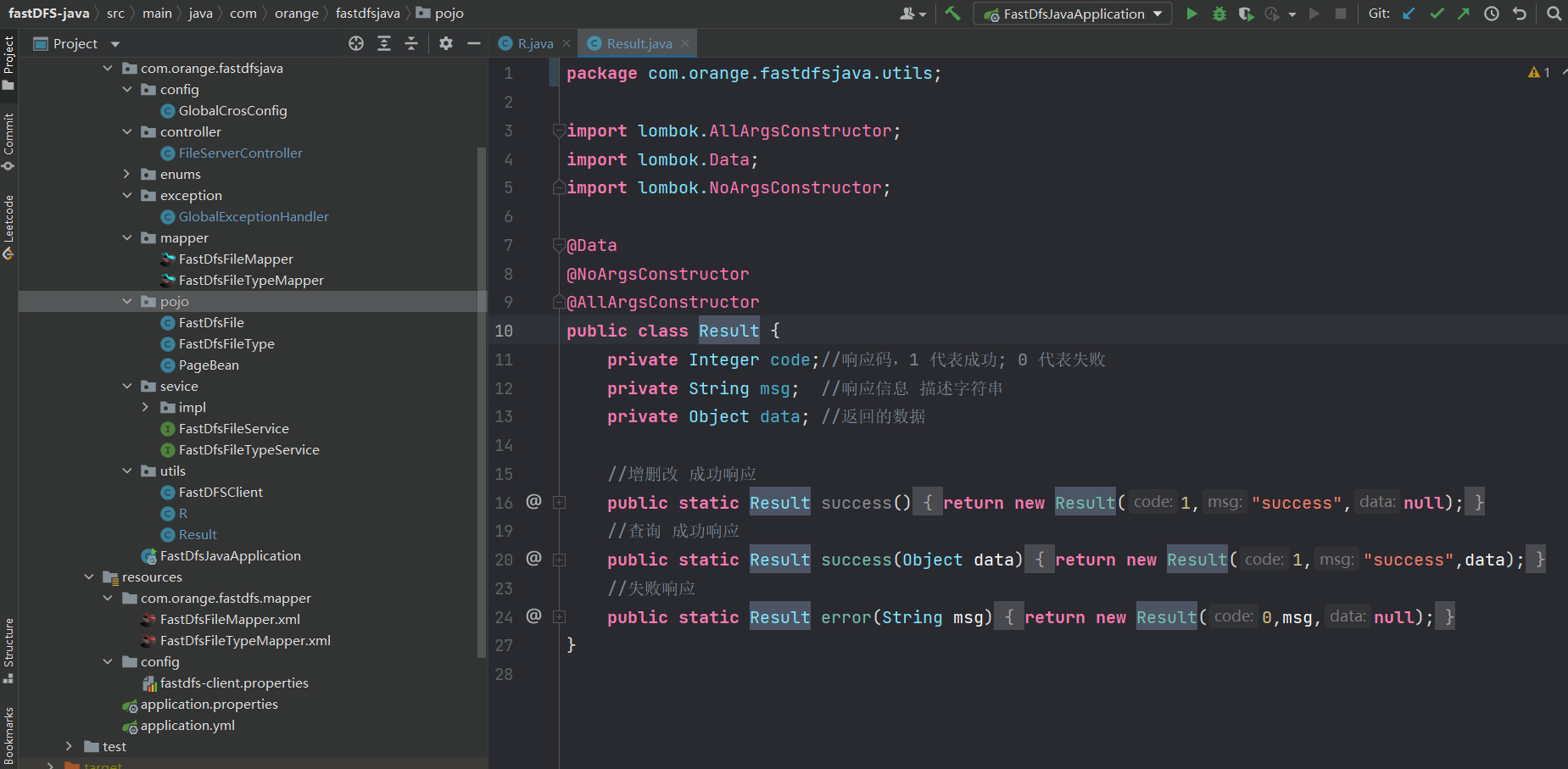Collapse the resources folder
1568x769 pixels.
[x=89, y=577]
